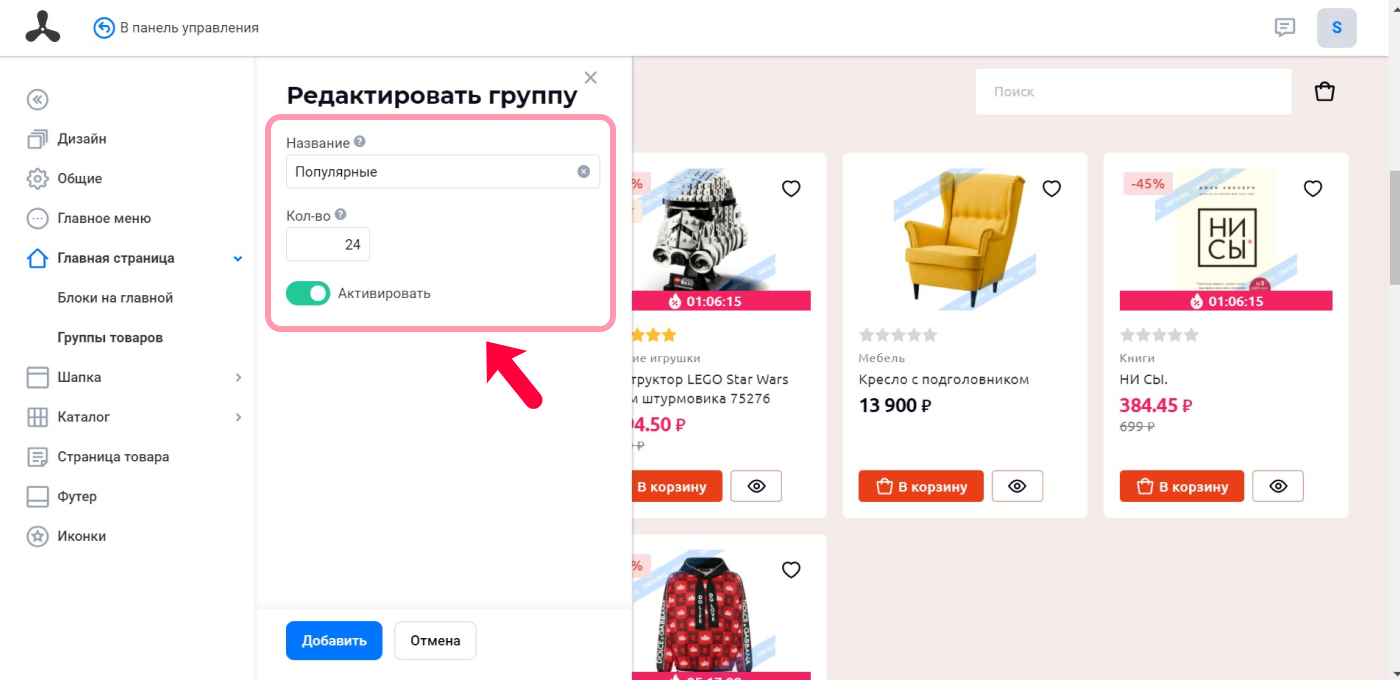Open the shopping bag cart icon
Viewport: 1400px width, 680px height.
1325,92
